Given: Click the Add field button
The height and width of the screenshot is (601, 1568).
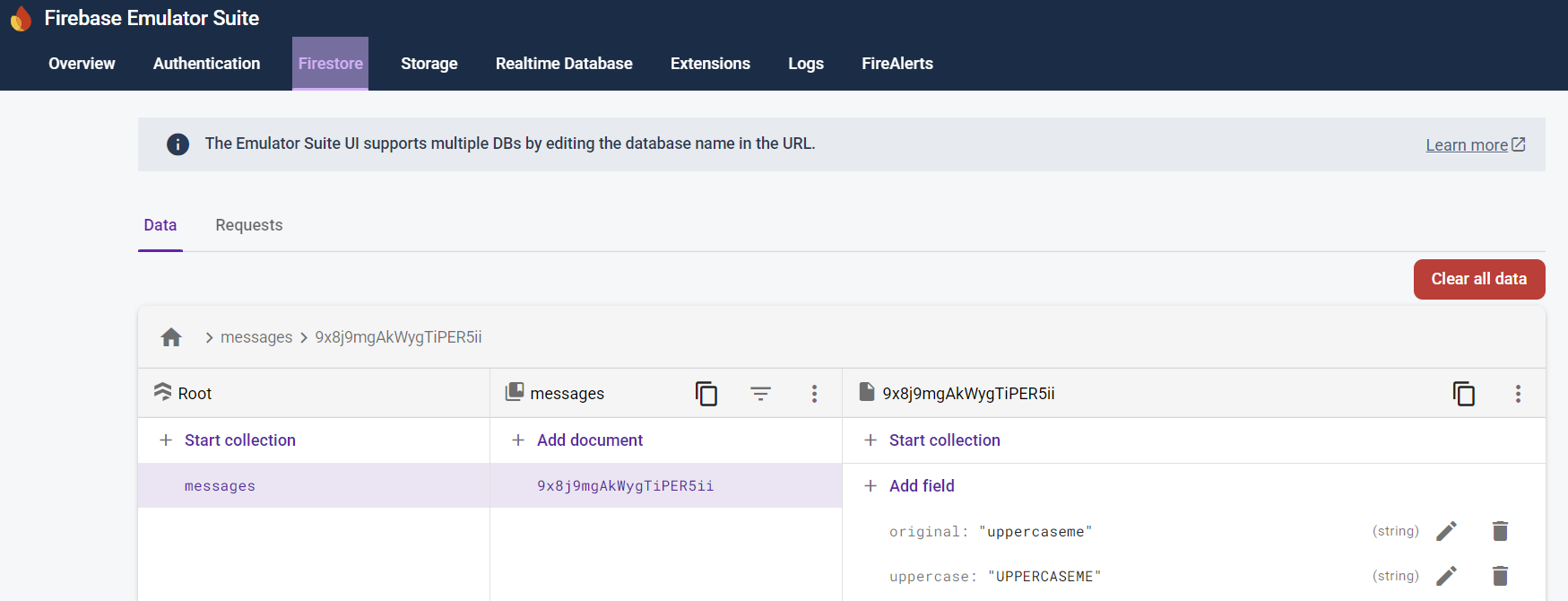Looking at the screenshot, I should tap(922, 485).
